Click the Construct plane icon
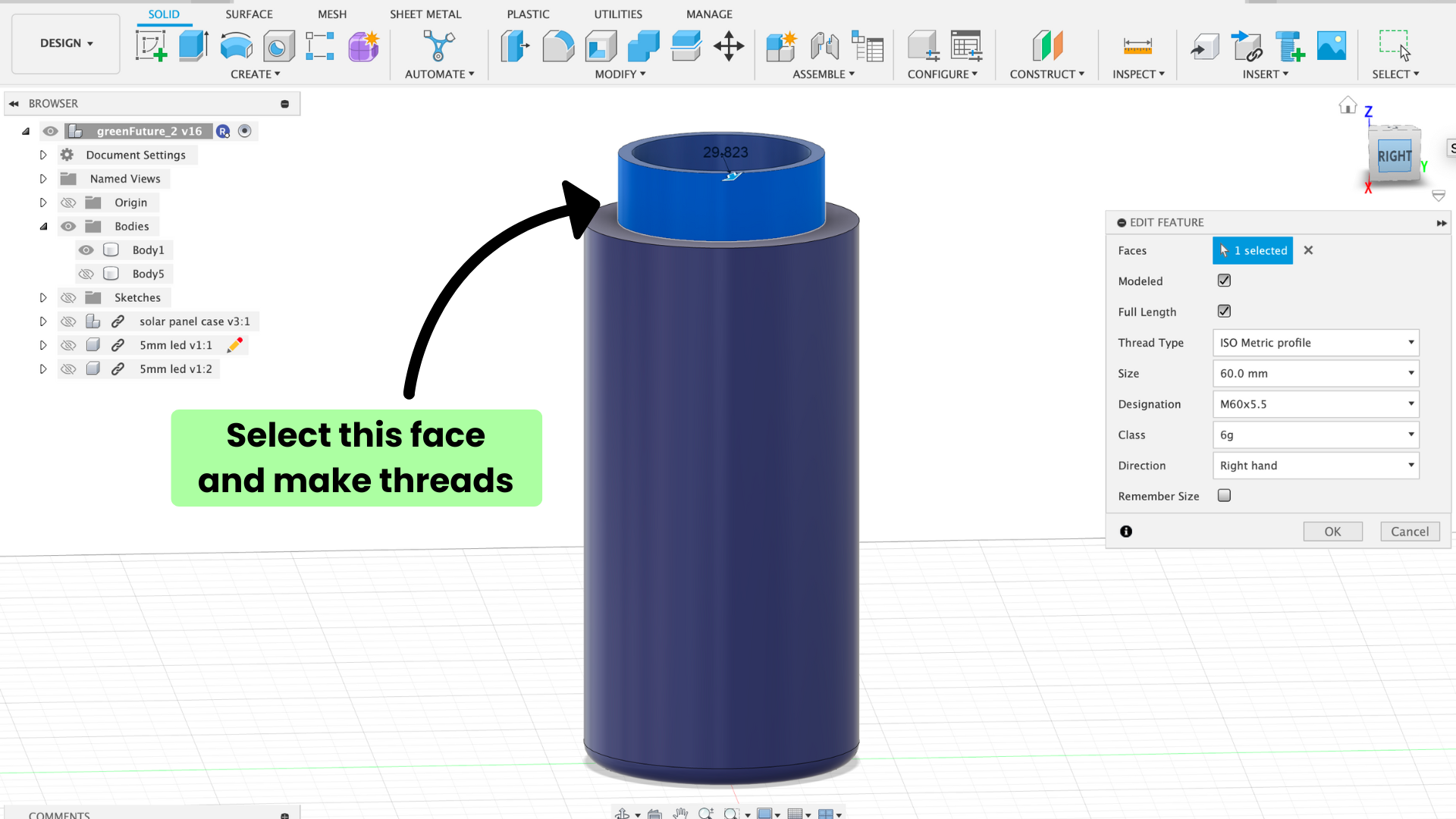 [1047, 46]
